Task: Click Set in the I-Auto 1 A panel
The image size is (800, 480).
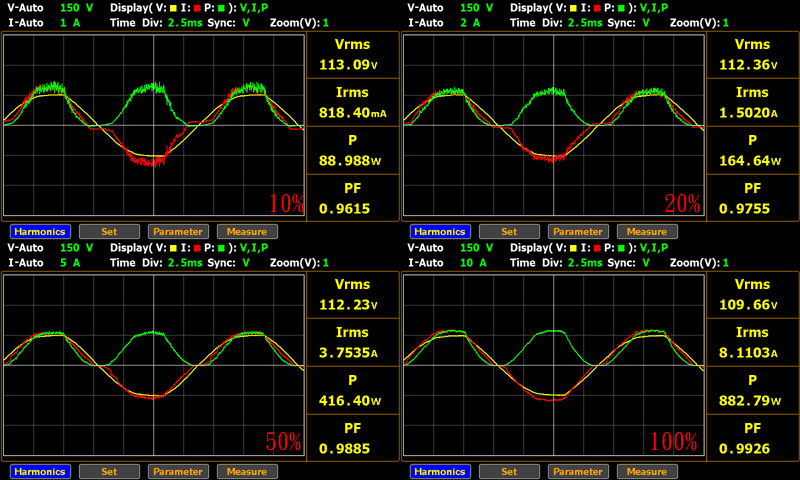Action: [x=109, y=232]
